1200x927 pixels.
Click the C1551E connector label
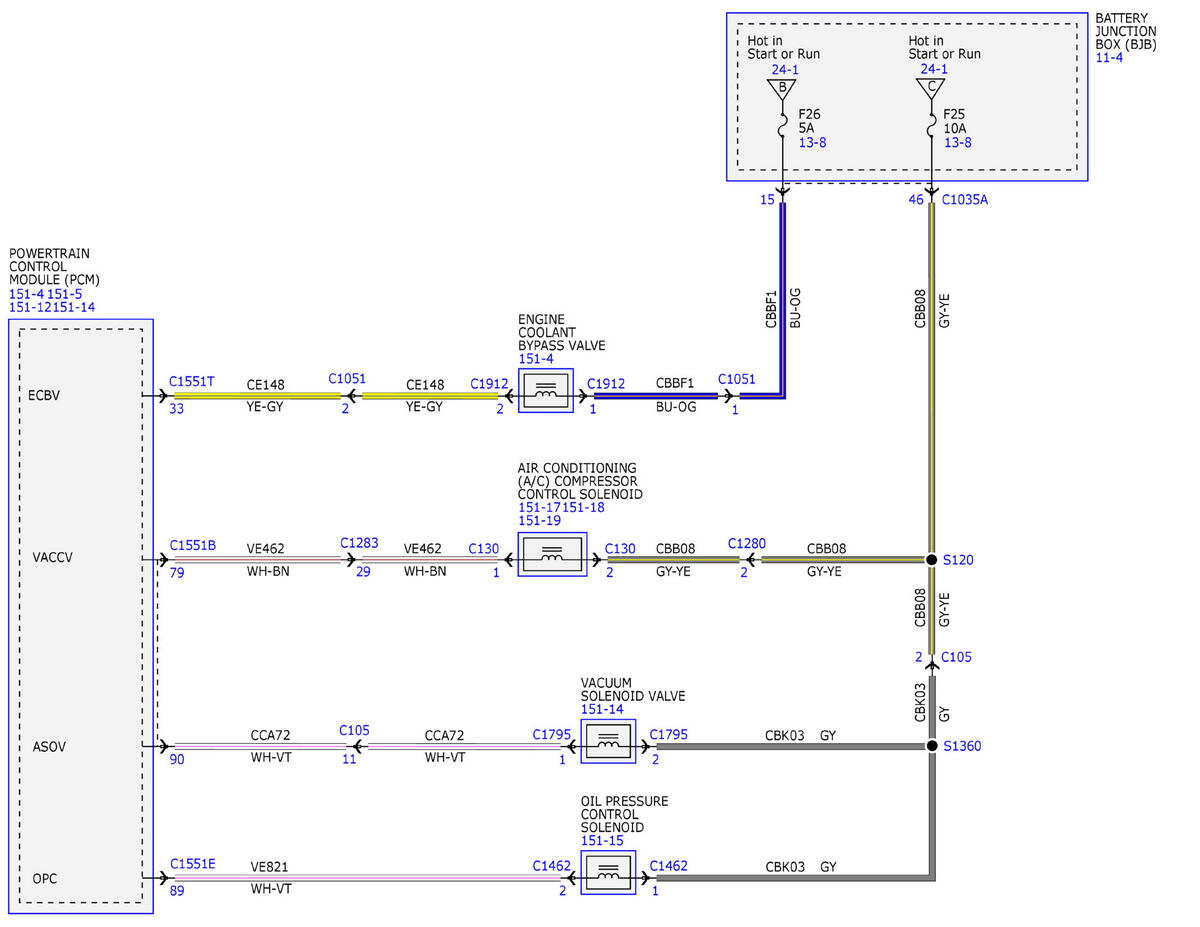(x=192, y=863)
